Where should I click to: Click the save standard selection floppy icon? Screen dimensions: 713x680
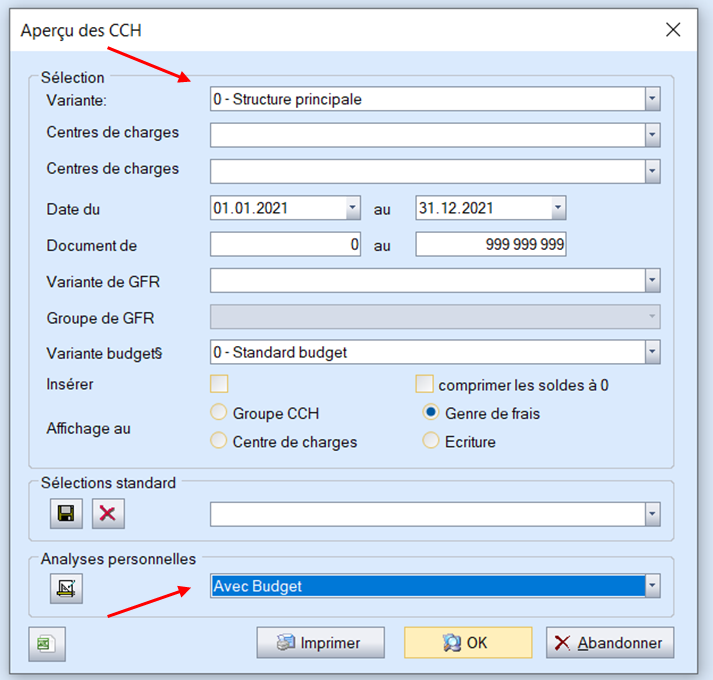66,514
